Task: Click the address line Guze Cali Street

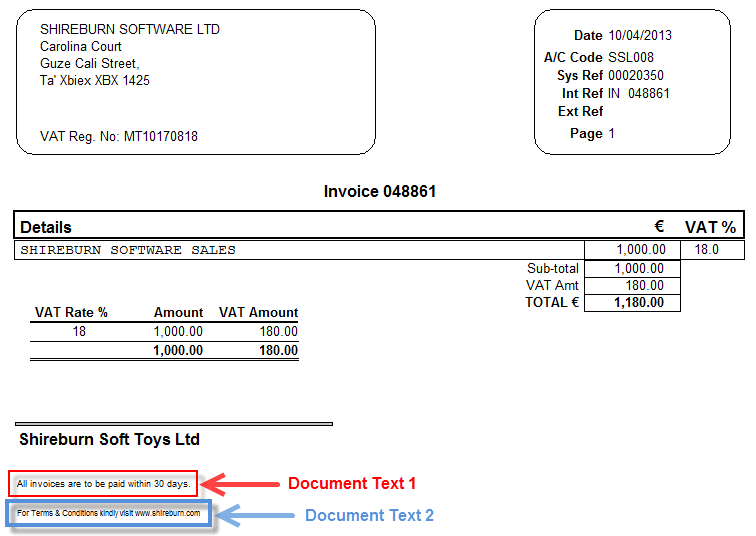Action: click(90, 64)
